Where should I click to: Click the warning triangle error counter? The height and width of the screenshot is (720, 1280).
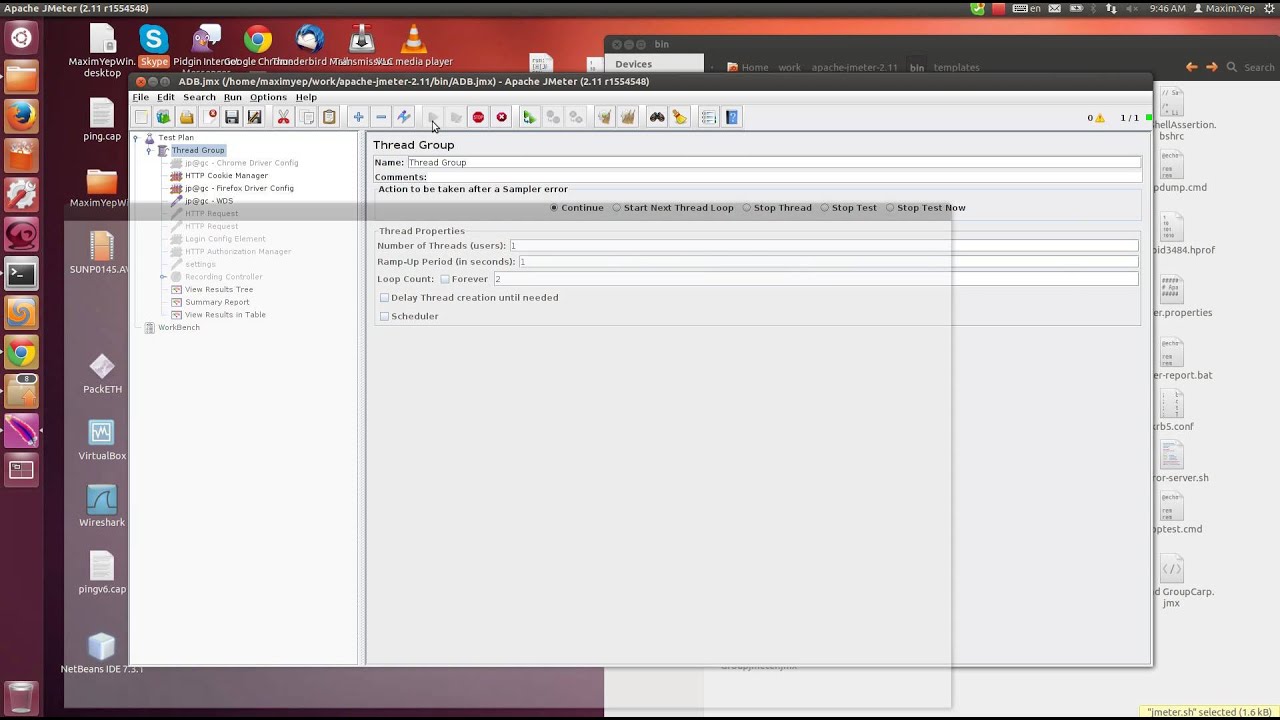pyautogui.click(x=1100, y=118)
